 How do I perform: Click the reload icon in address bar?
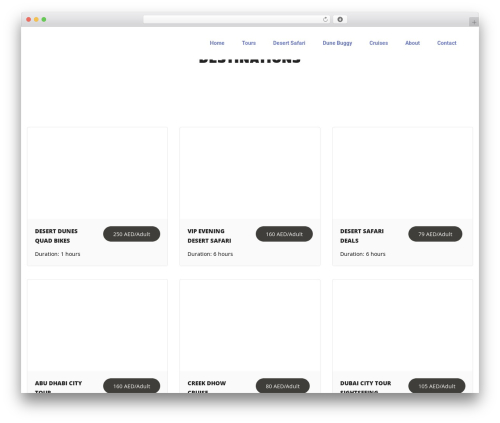coord(325,20)
